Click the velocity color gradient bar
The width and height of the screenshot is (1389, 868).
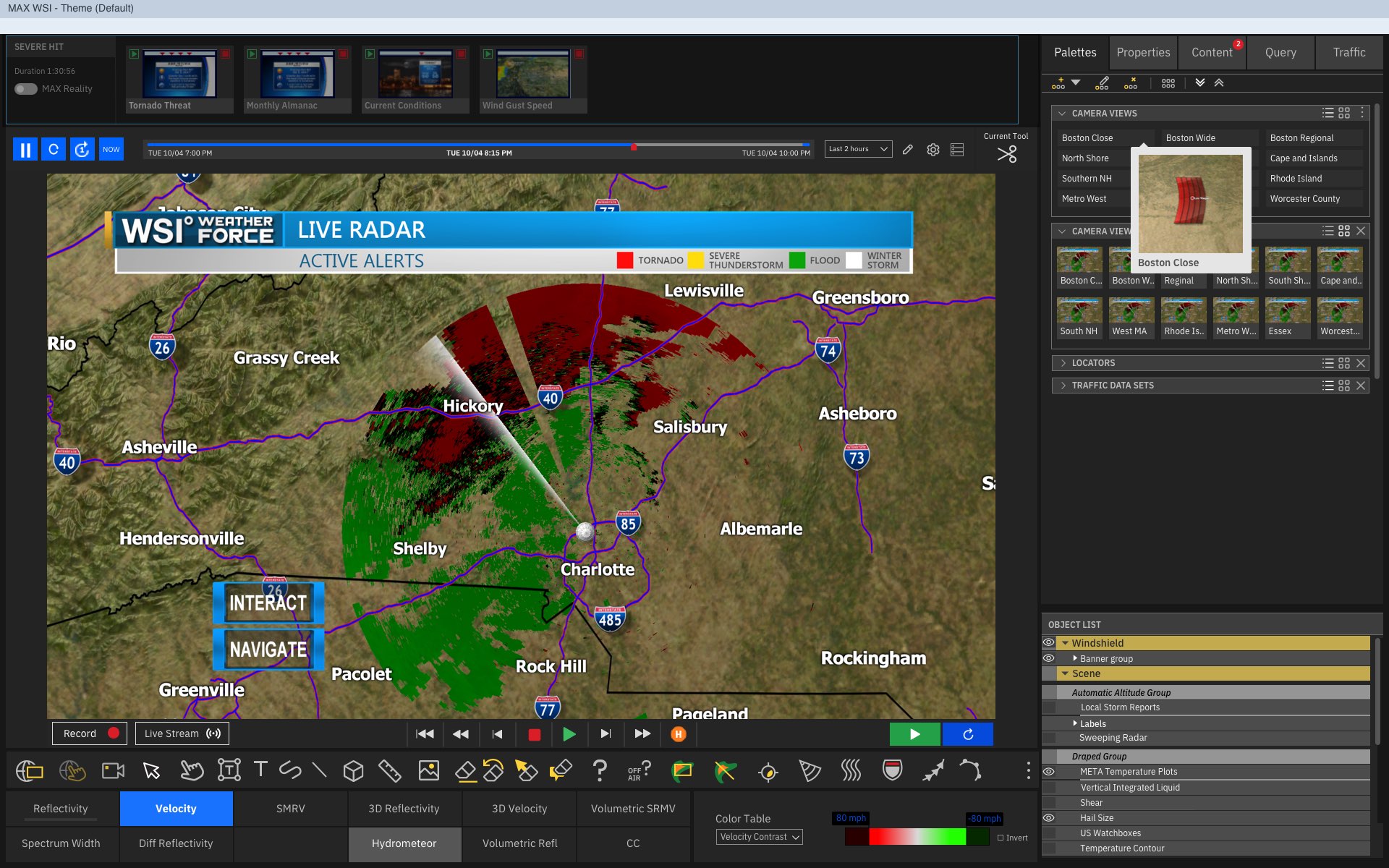pos(917,837)
